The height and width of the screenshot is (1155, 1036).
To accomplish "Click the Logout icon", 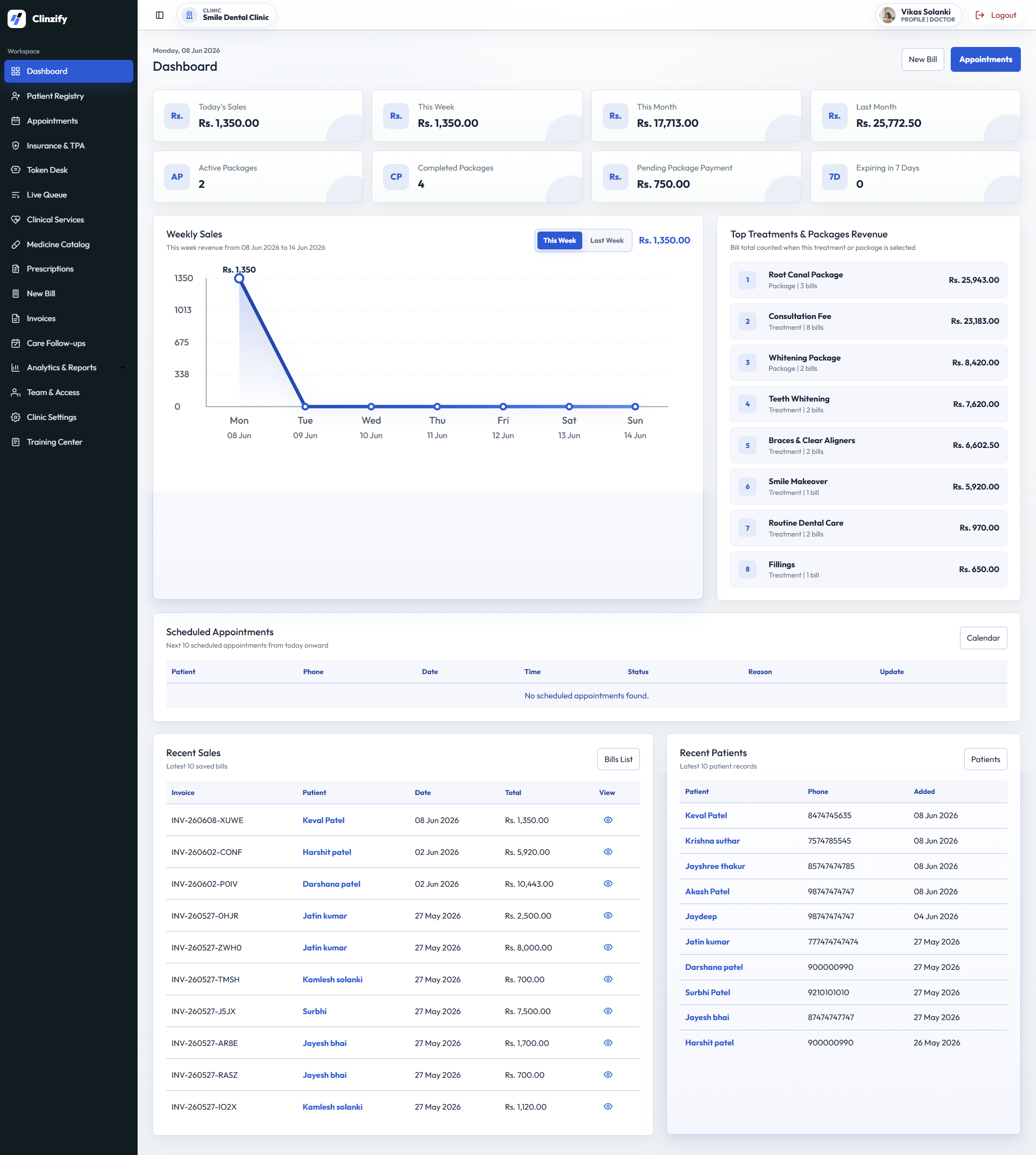I will point(980,15).
